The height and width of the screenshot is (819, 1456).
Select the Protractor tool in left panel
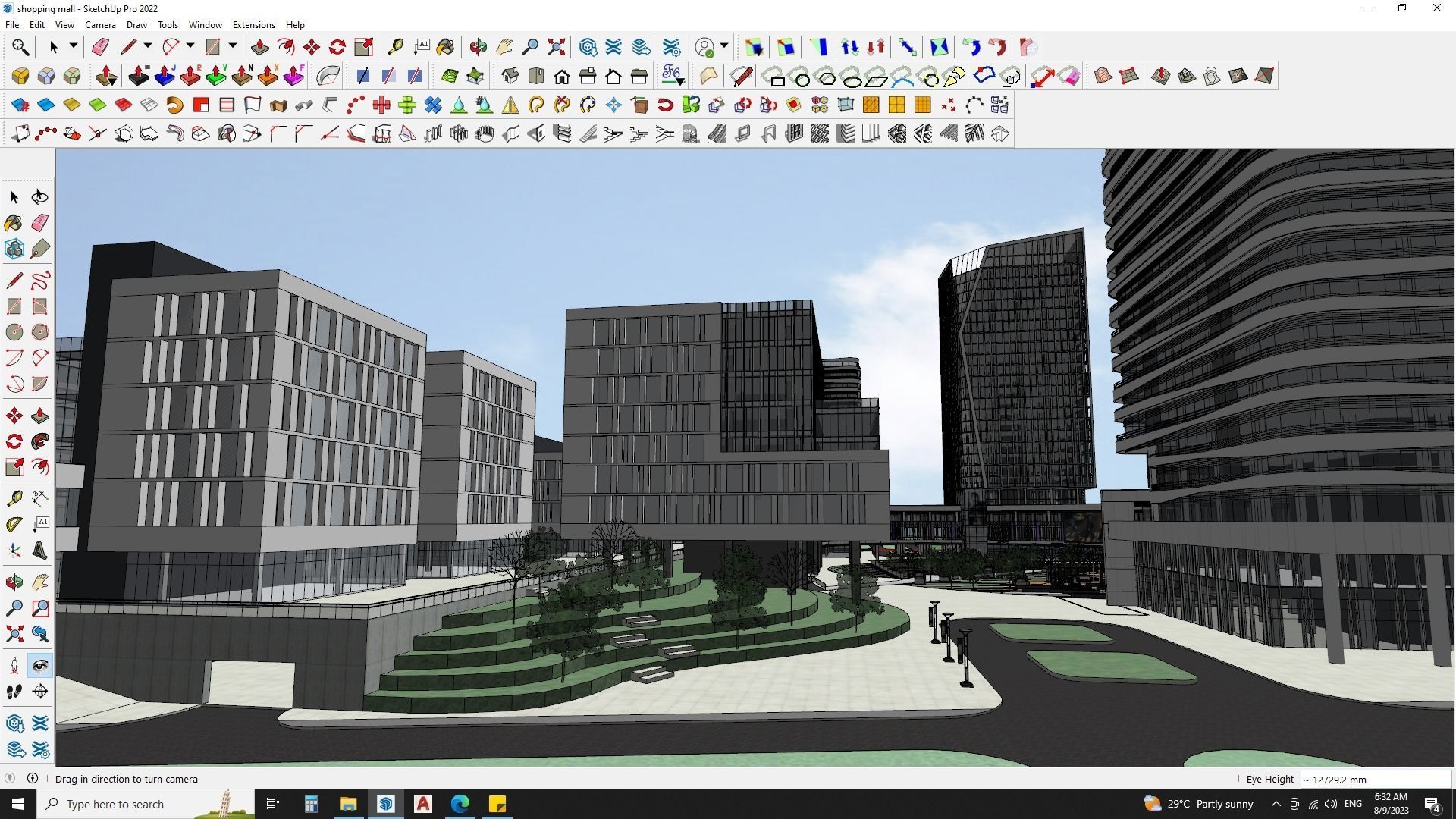point(14,524)
